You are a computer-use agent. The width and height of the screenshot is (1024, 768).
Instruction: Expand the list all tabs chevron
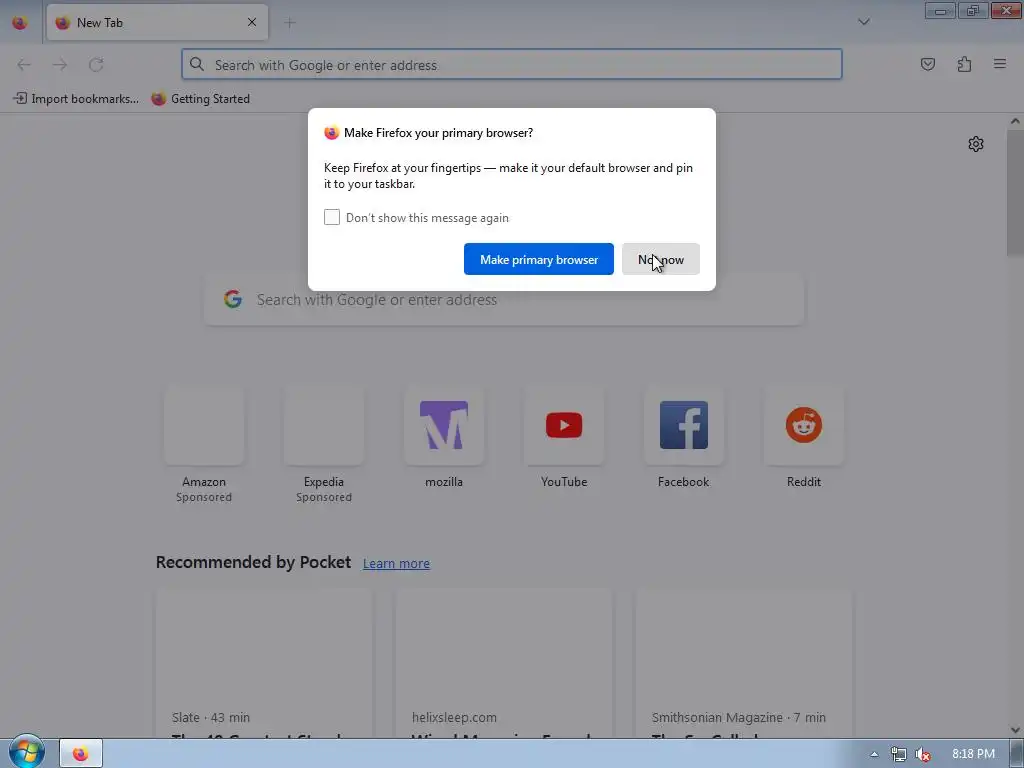863,22
